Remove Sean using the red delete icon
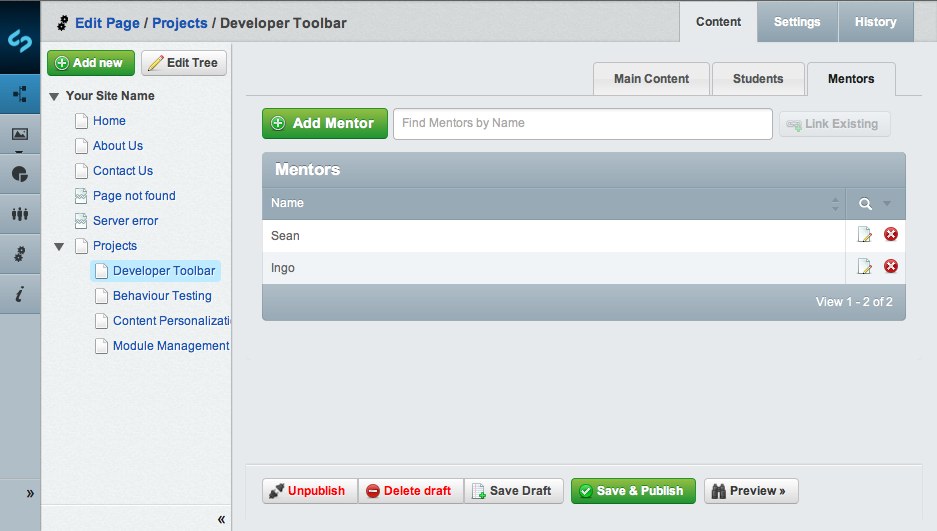Image resolution: width=937 pixels, height=531 pixels. (x=891, y=235)
